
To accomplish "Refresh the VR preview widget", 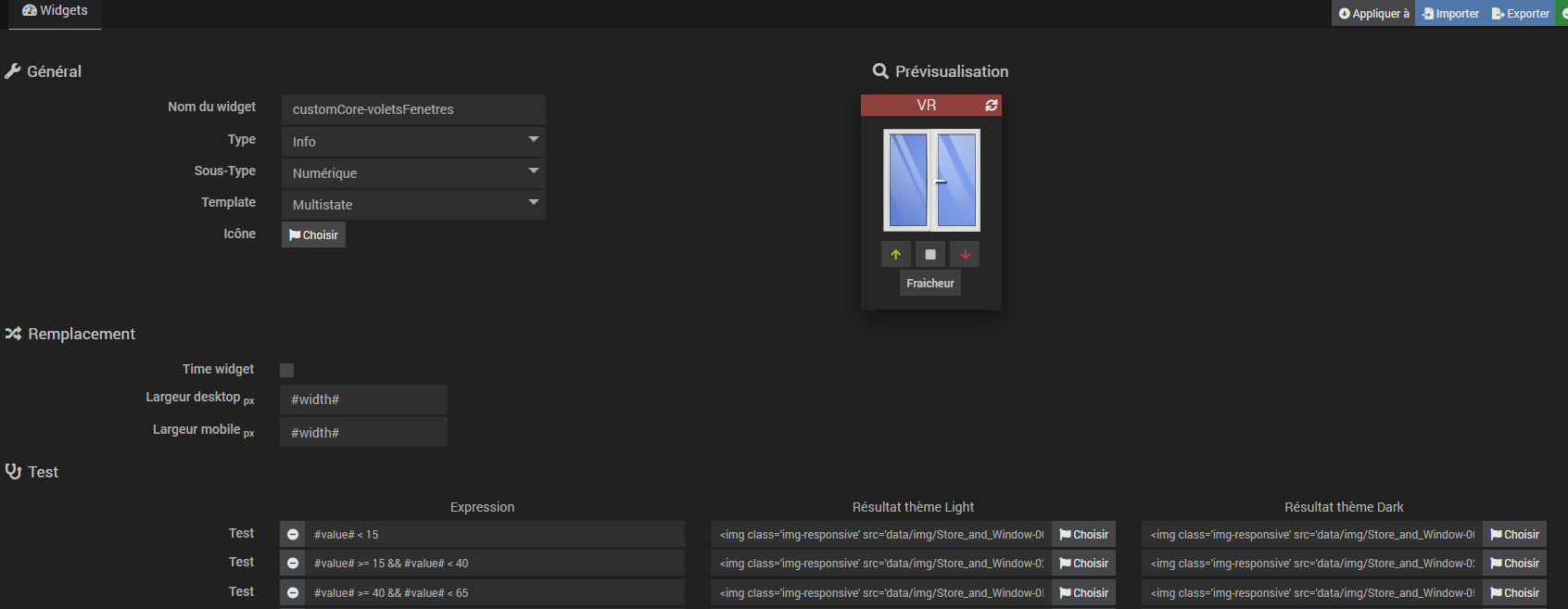I will (991, 106).
